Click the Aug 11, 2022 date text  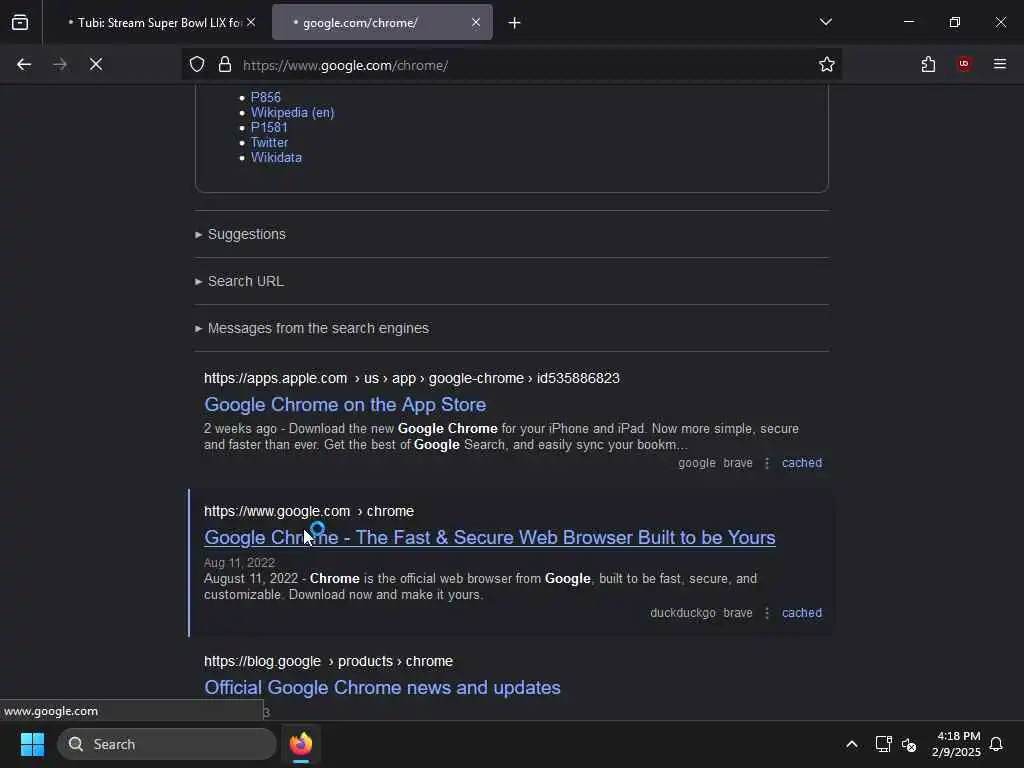[x=239, y=563]
